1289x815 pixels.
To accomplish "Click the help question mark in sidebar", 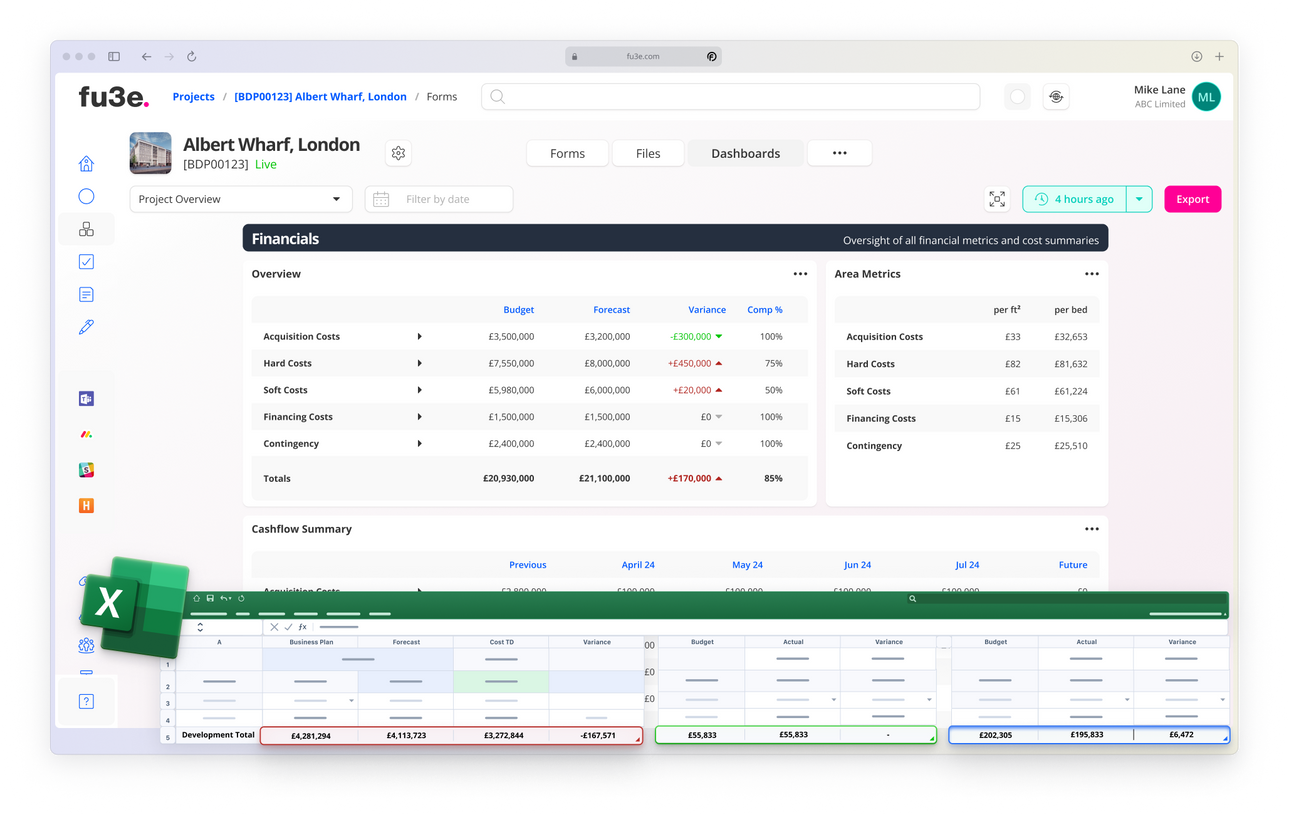I will (x=86, y=701).
